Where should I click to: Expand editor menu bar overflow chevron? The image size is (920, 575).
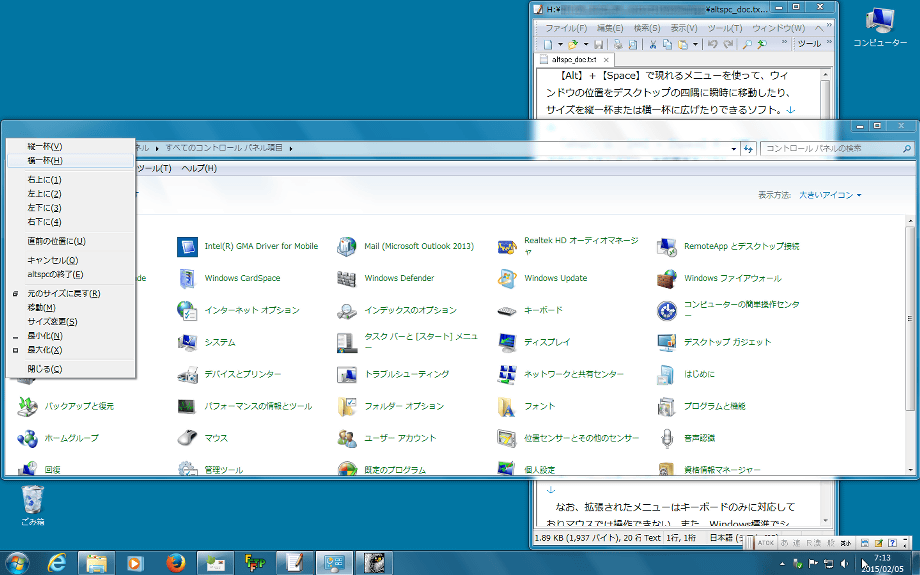pyautogui.click(x=828, y=25)
